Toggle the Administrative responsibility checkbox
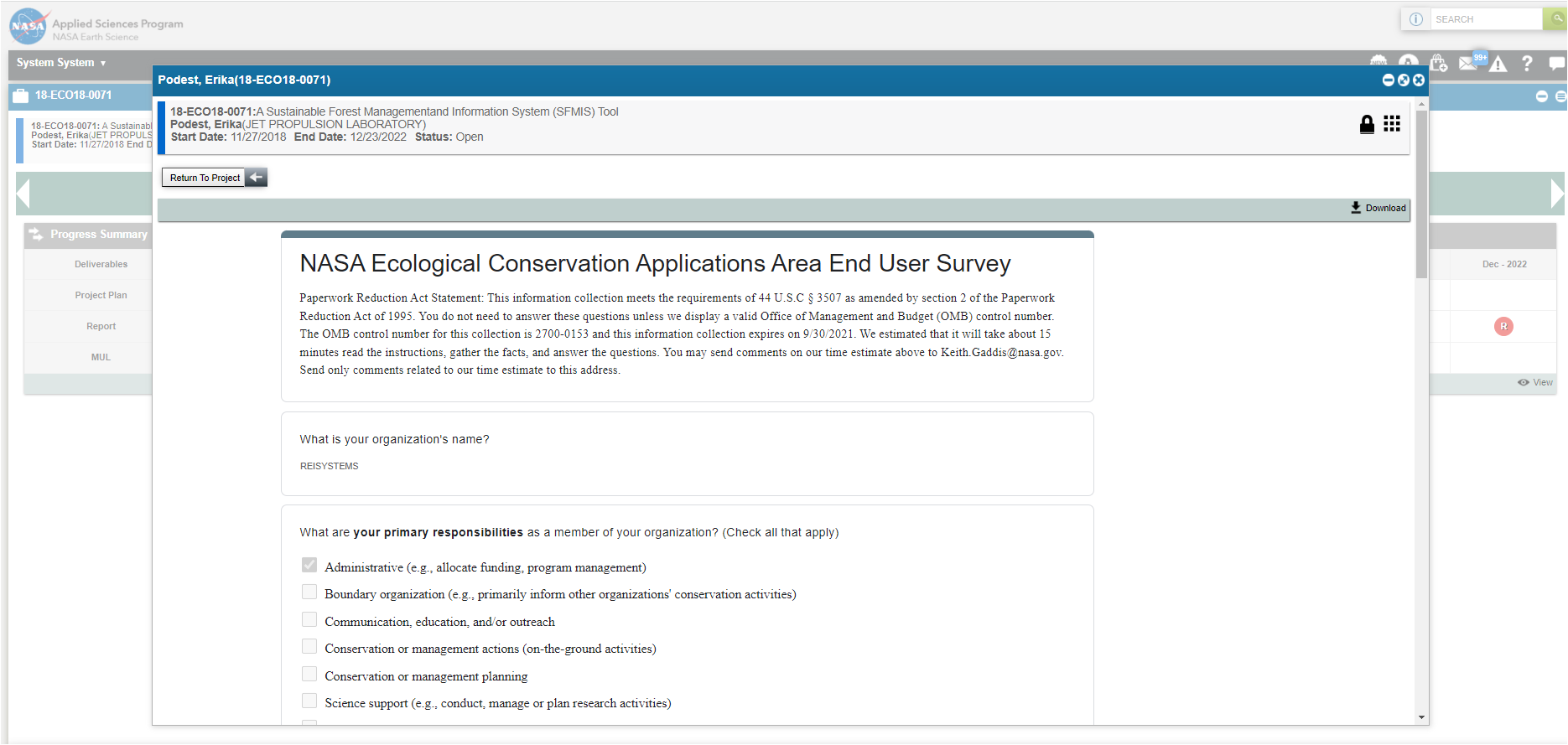Viewport: 1568px width, 745px height. coord(309,566)
